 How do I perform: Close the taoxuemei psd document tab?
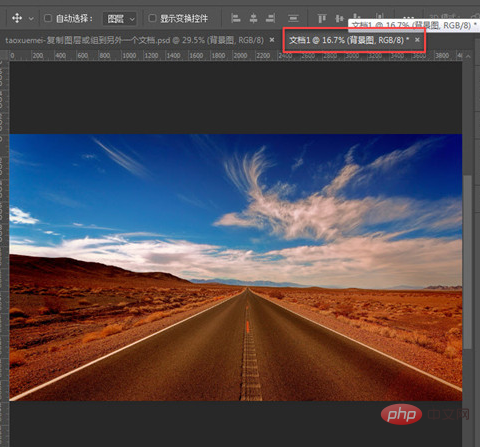pyautogui.click(x=272, y=40)
